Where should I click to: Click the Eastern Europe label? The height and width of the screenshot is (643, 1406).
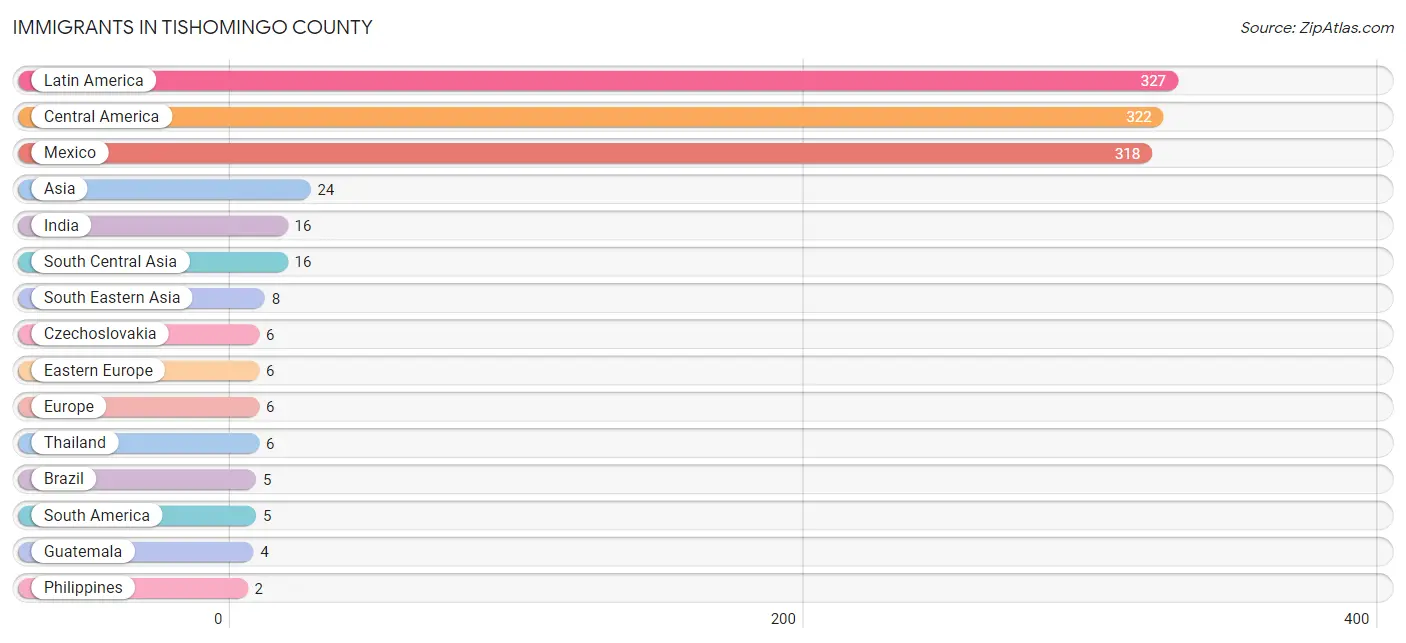point(98,370)
